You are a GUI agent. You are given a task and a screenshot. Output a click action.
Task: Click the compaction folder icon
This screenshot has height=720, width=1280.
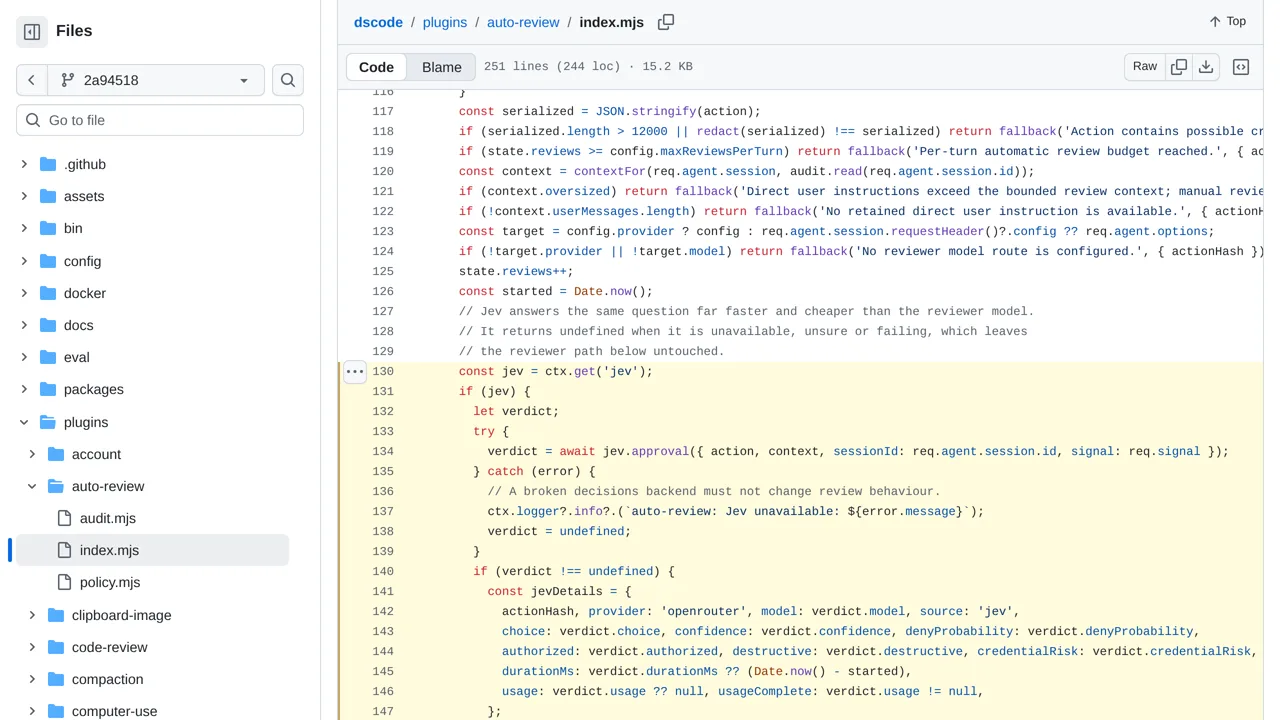coord(56,679)
